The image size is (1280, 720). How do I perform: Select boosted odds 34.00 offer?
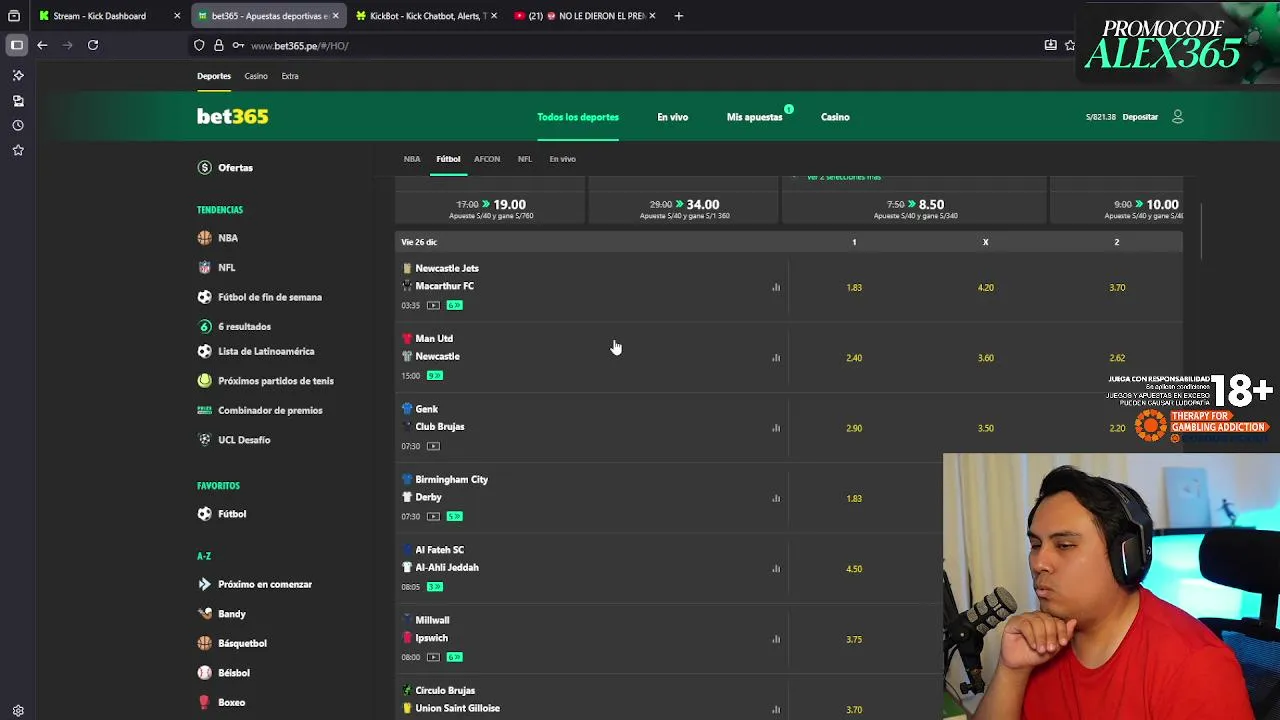(684, 207)
